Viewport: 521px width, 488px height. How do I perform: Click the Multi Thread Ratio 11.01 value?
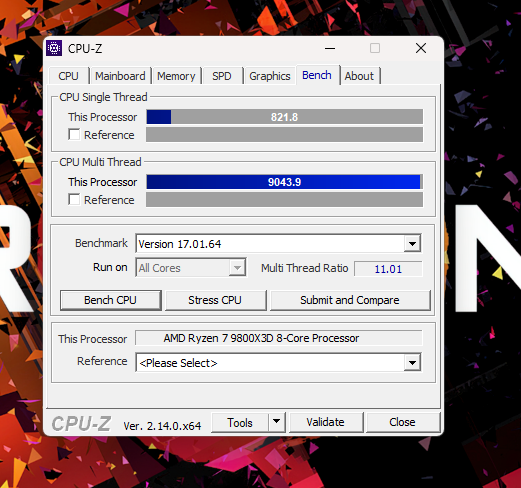(x=388, y=269)
